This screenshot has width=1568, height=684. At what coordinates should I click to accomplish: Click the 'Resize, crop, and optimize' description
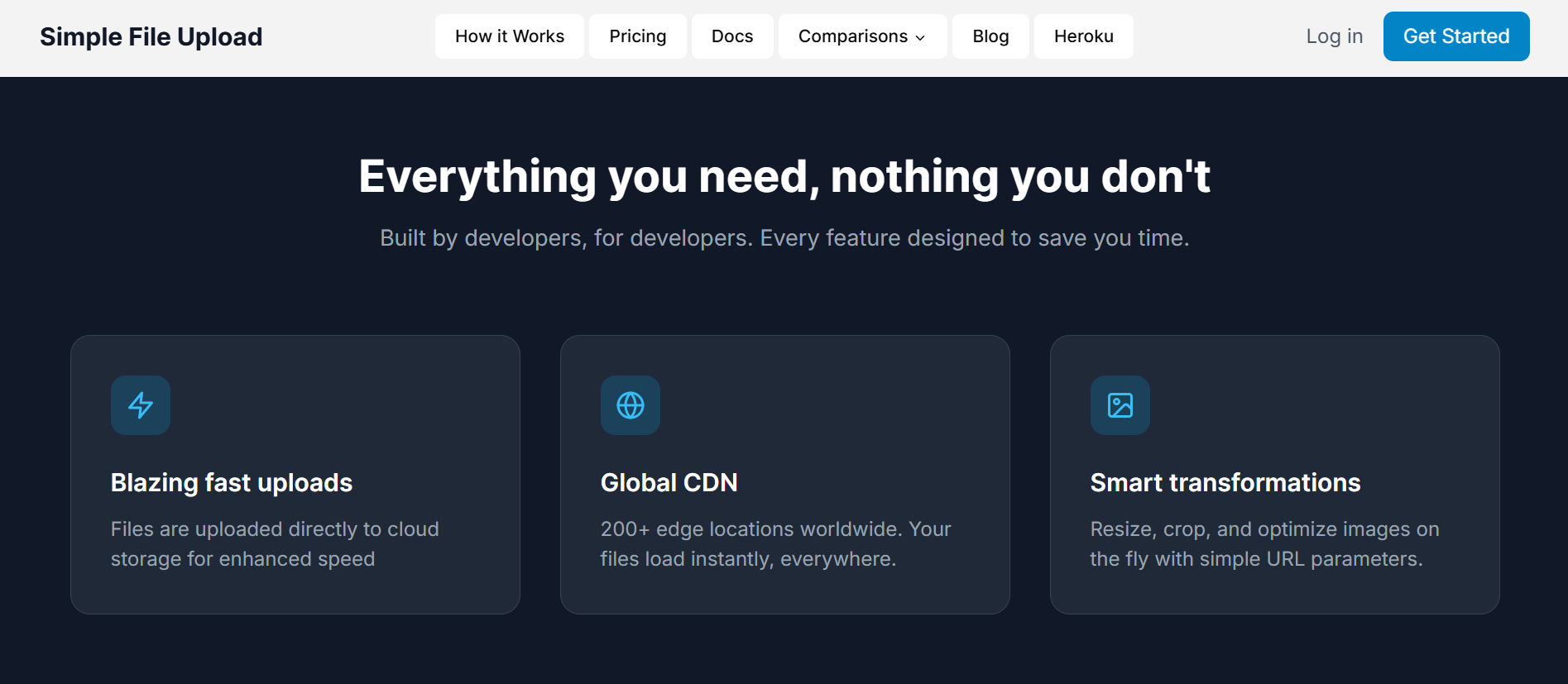point(1264,543)
